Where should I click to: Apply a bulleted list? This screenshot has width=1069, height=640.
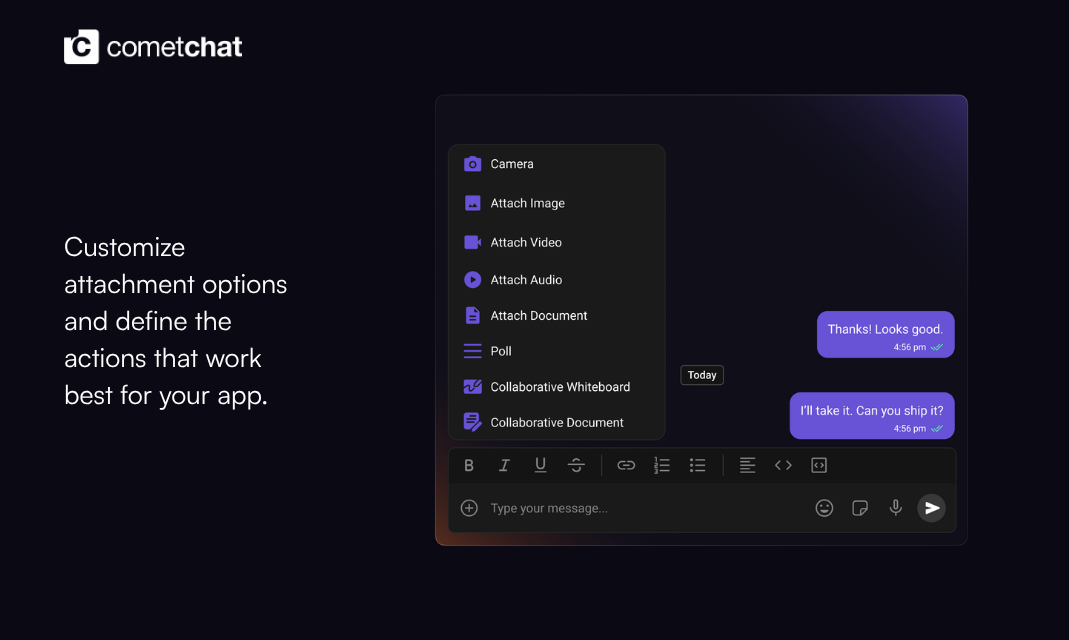[x=697, y=465]
